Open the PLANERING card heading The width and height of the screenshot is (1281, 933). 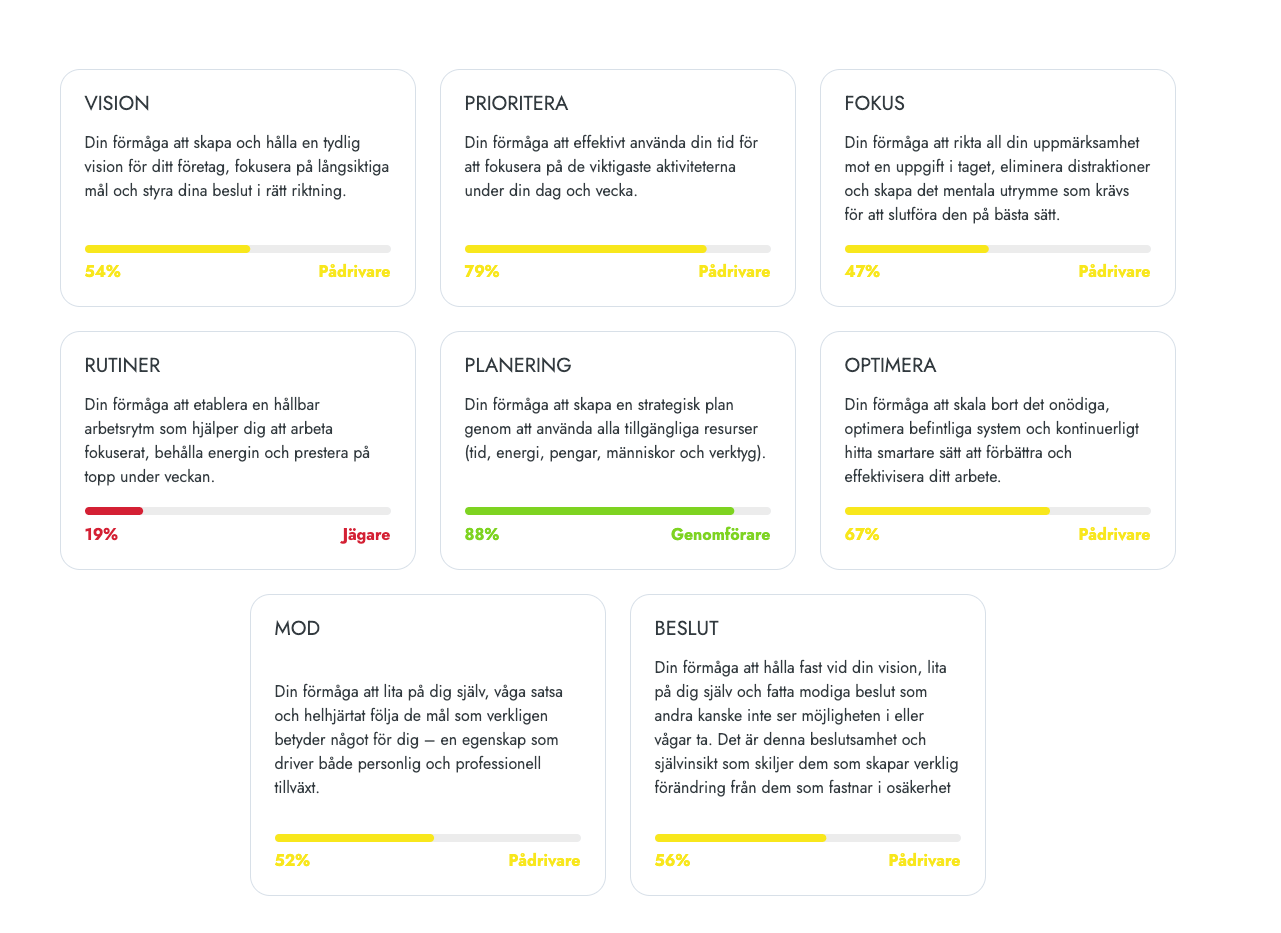pyautogui.click(x=518, y=366)
